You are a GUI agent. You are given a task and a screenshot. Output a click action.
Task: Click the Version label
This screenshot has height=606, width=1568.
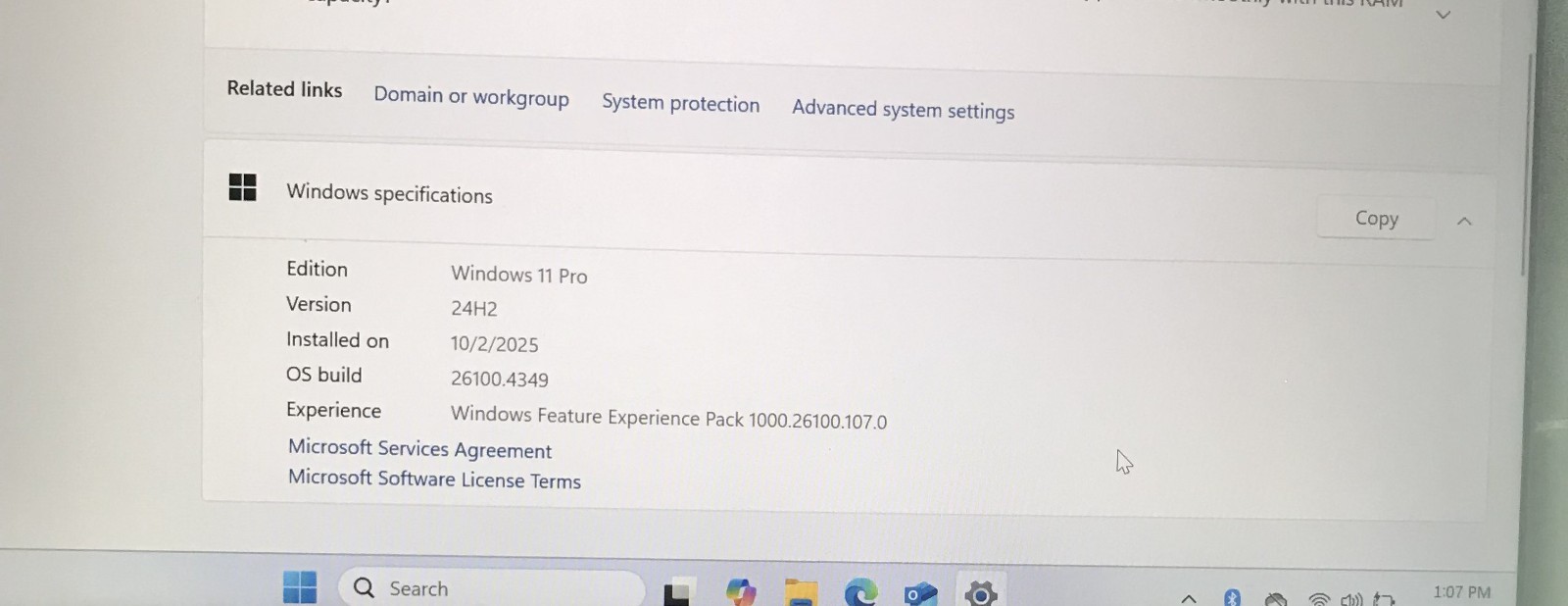318,304
